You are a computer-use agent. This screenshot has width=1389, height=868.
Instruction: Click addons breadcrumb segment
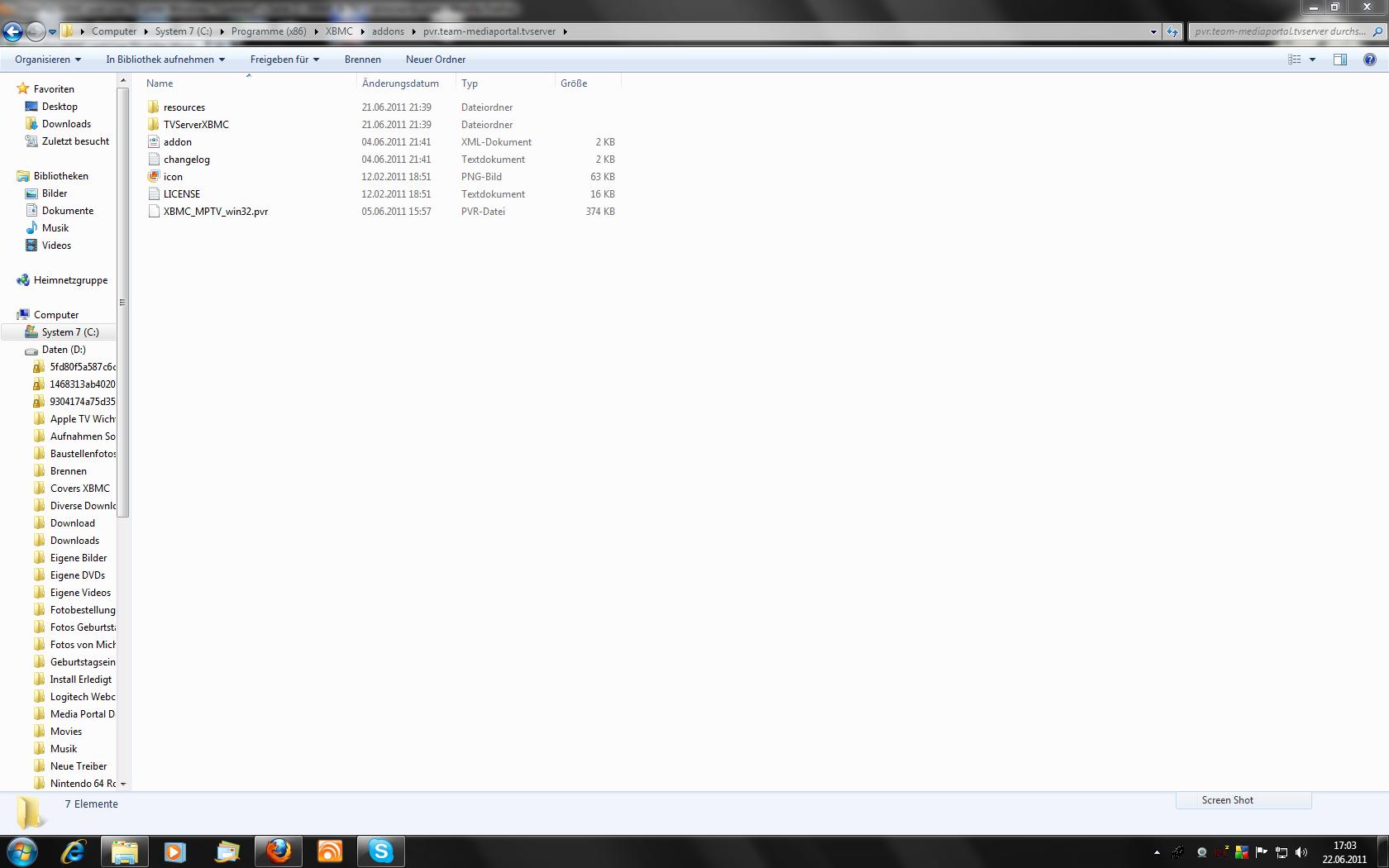pos(388,31)
